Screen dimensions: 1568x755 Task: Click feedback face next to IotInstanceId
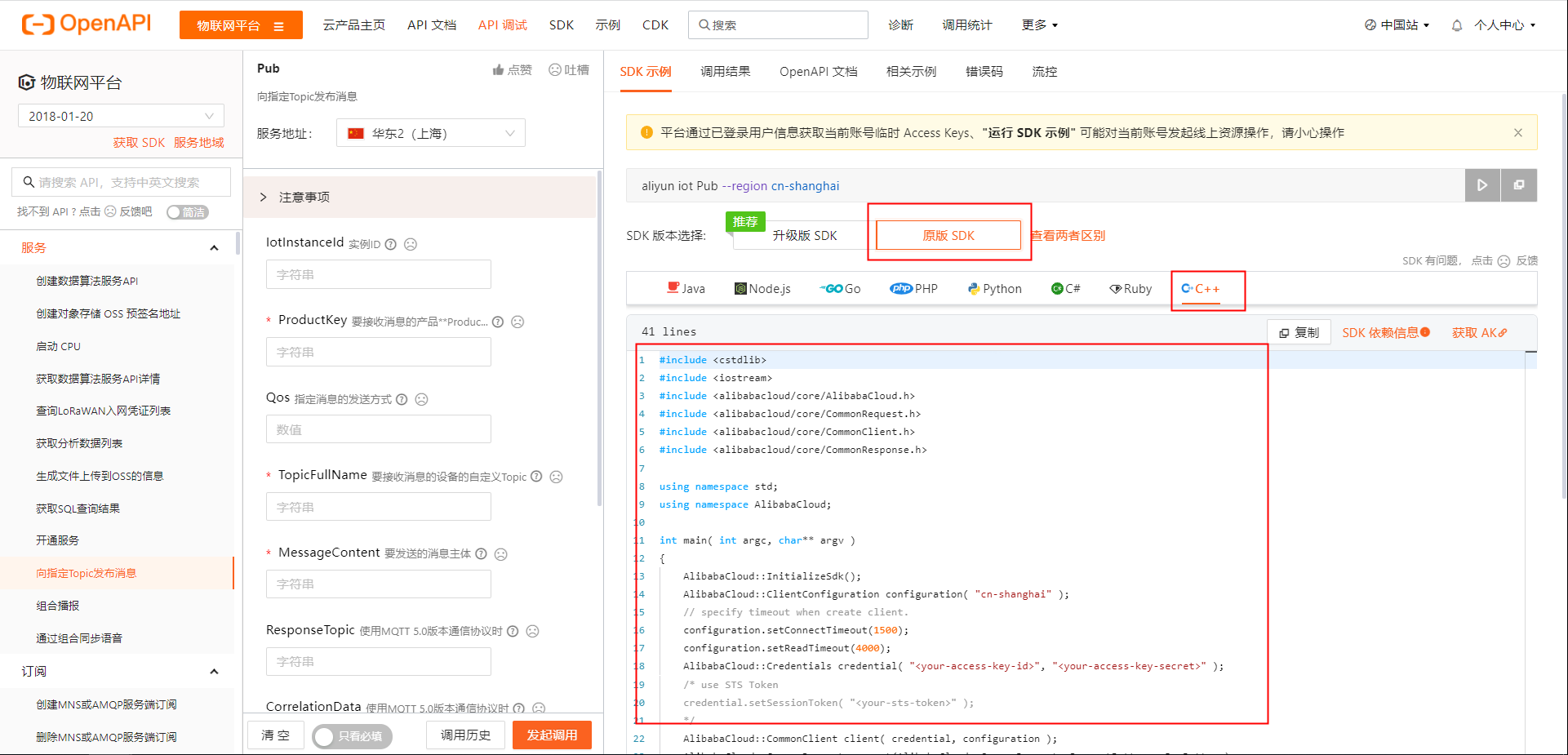411,244
